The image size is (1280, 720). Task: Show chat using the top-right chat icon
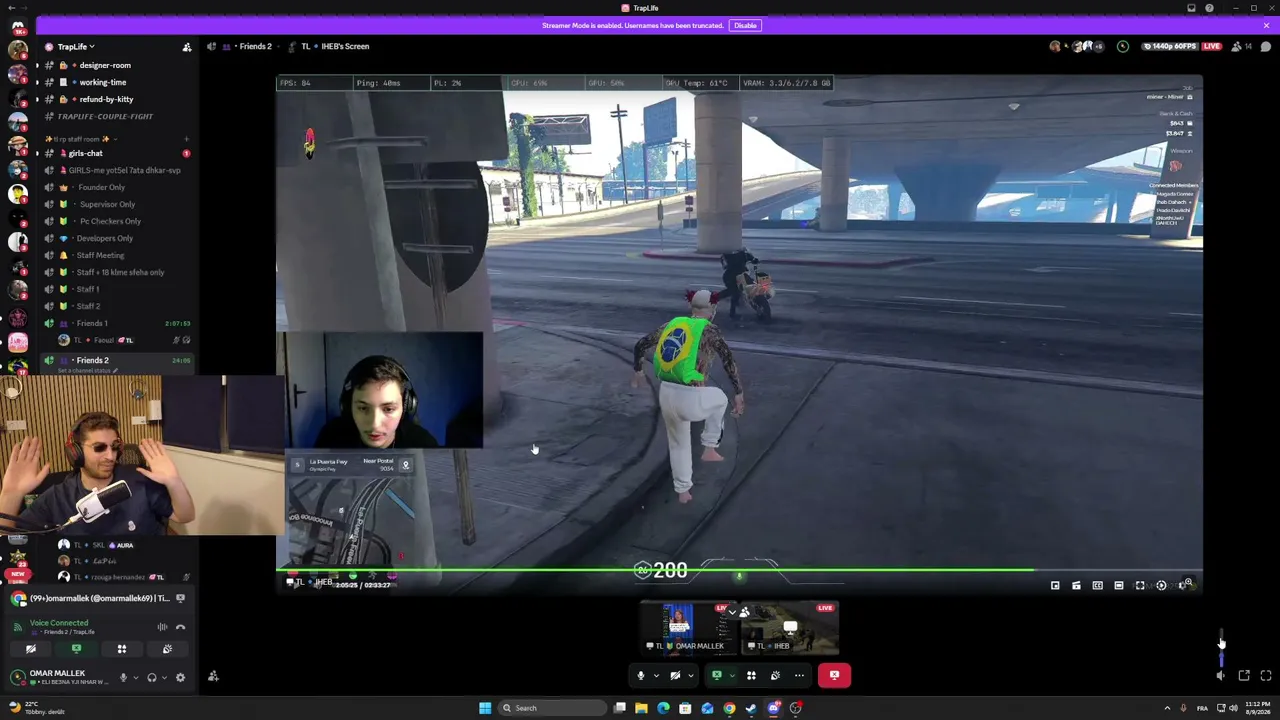(1265, 46)
